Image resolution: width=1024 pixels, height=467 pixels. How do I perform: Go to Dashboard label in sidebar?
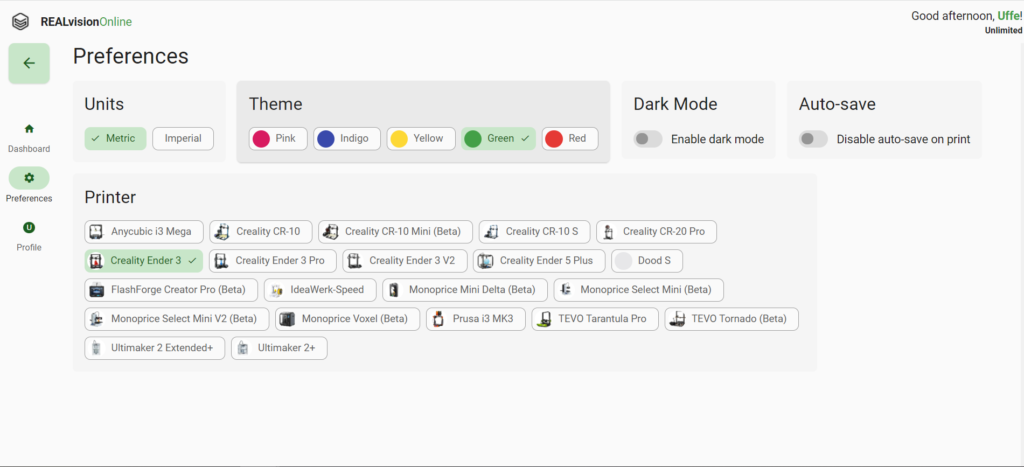click(29, 149)
